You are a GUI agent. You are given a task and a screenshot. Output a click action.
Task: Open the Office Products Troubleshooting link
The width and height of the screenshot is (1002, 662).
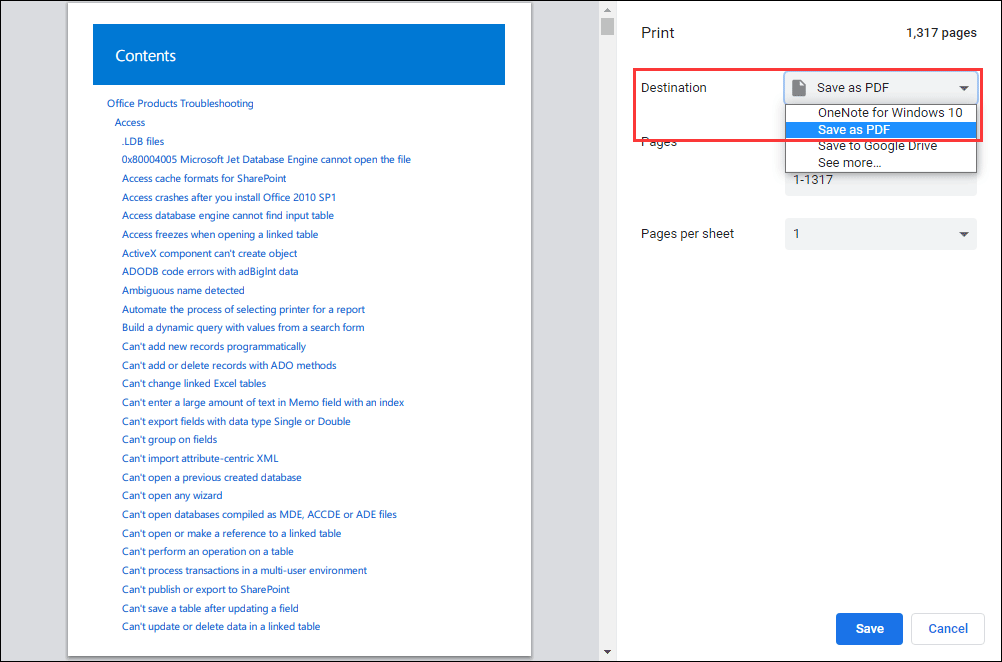180,104
